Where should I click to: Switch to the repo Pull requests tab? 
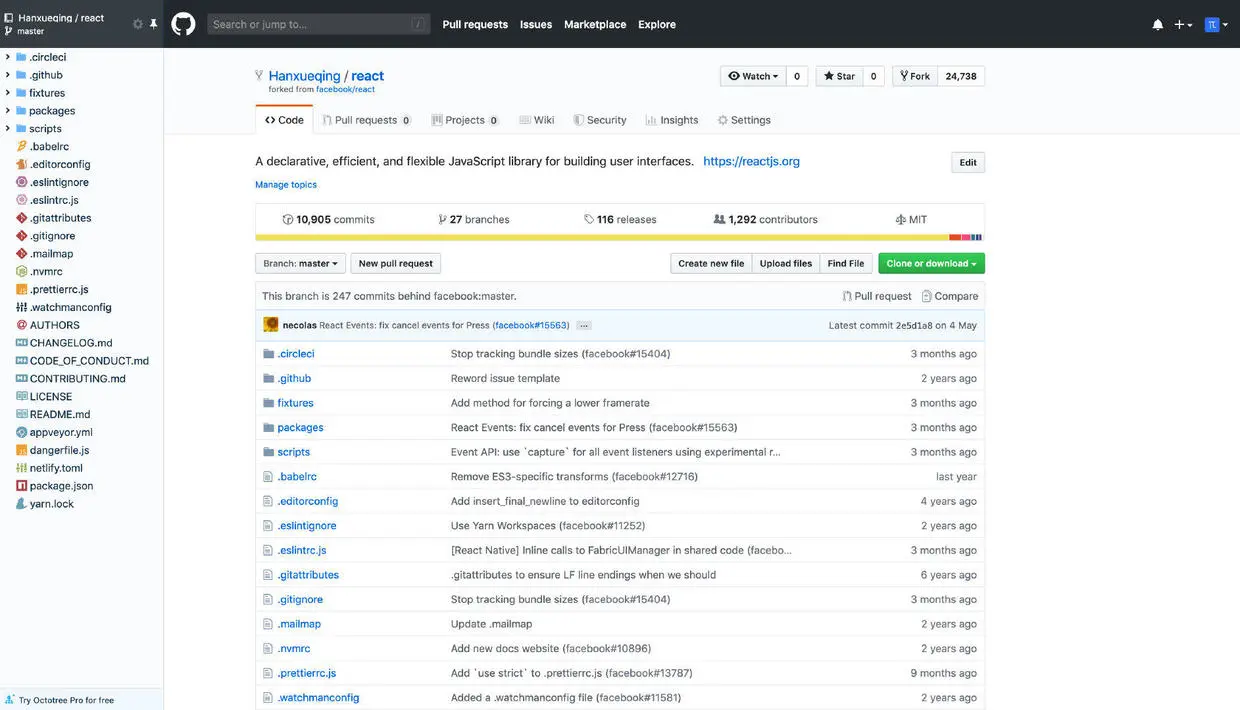click(x=366, y=120)
